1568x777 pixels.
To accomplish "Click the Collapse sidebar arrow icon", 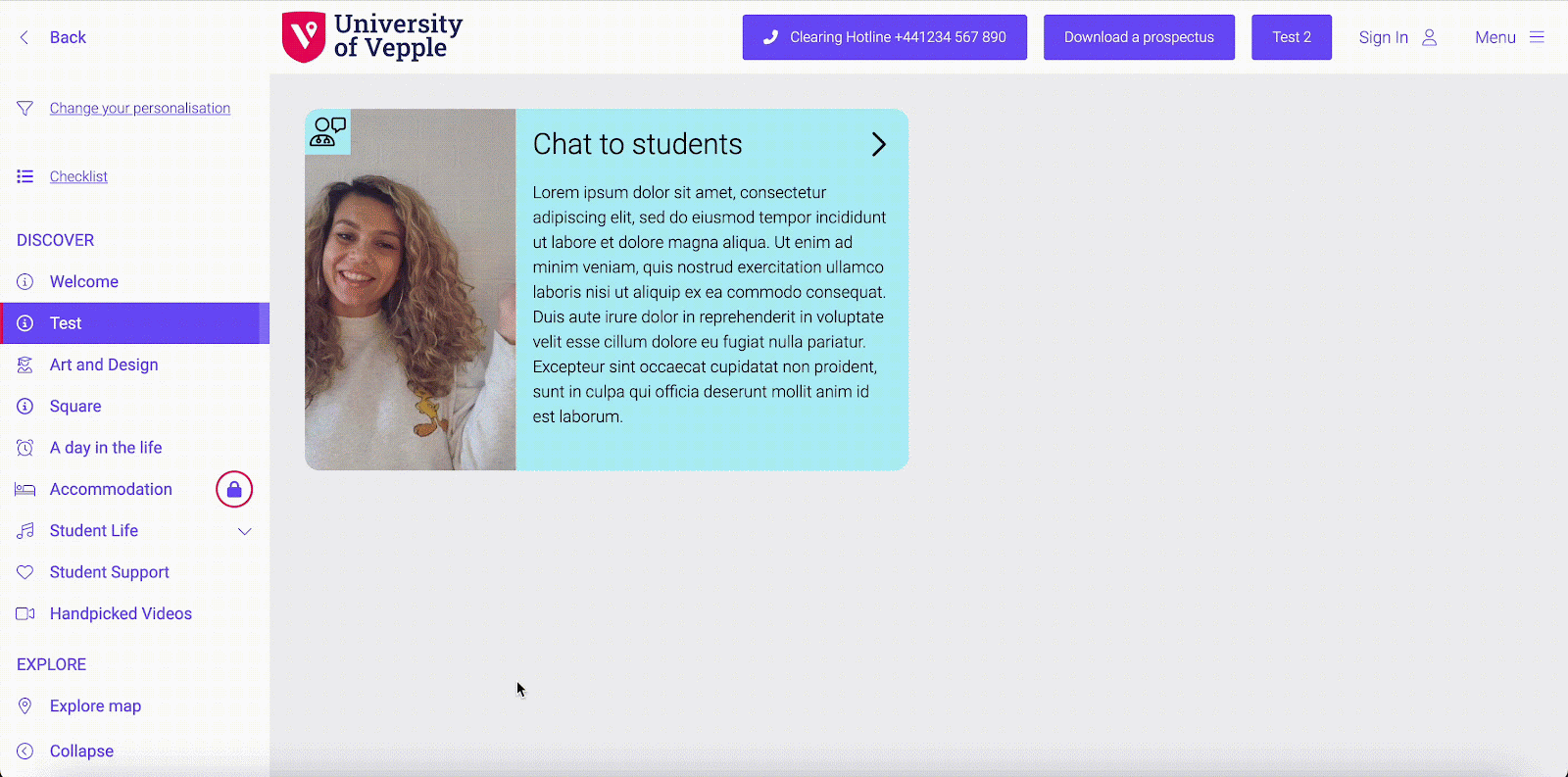I will tap(25, 752).
